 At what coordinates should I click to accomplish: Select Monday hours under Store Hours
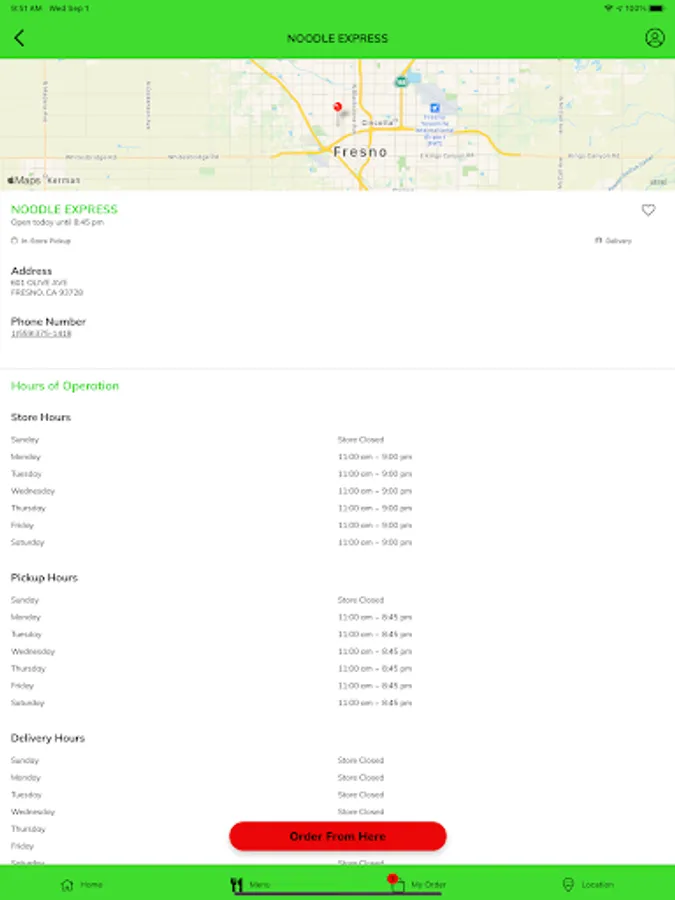[375, 457]
